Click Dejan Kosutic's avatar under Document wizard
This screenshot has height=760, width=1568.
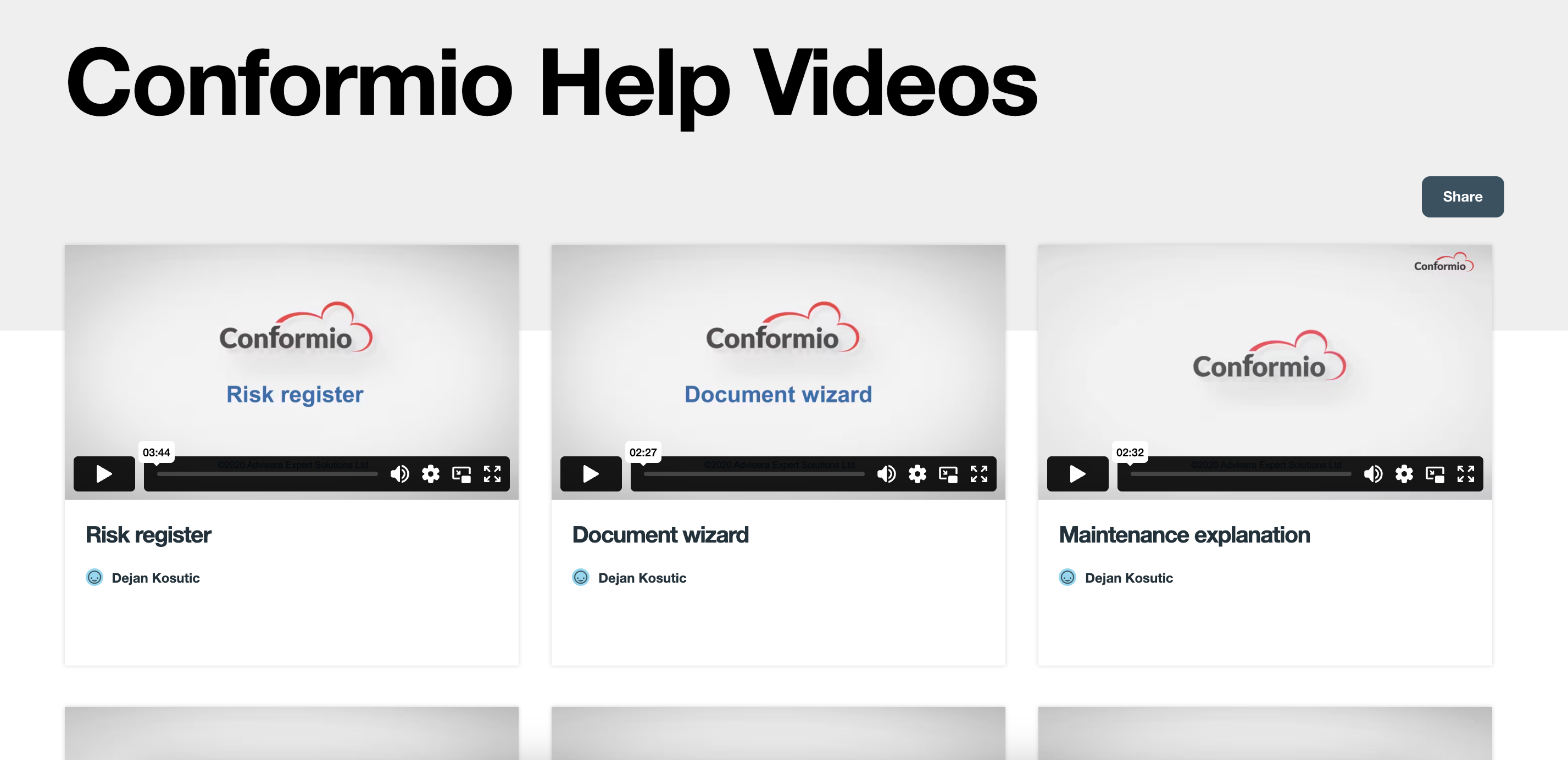point(580,578)
